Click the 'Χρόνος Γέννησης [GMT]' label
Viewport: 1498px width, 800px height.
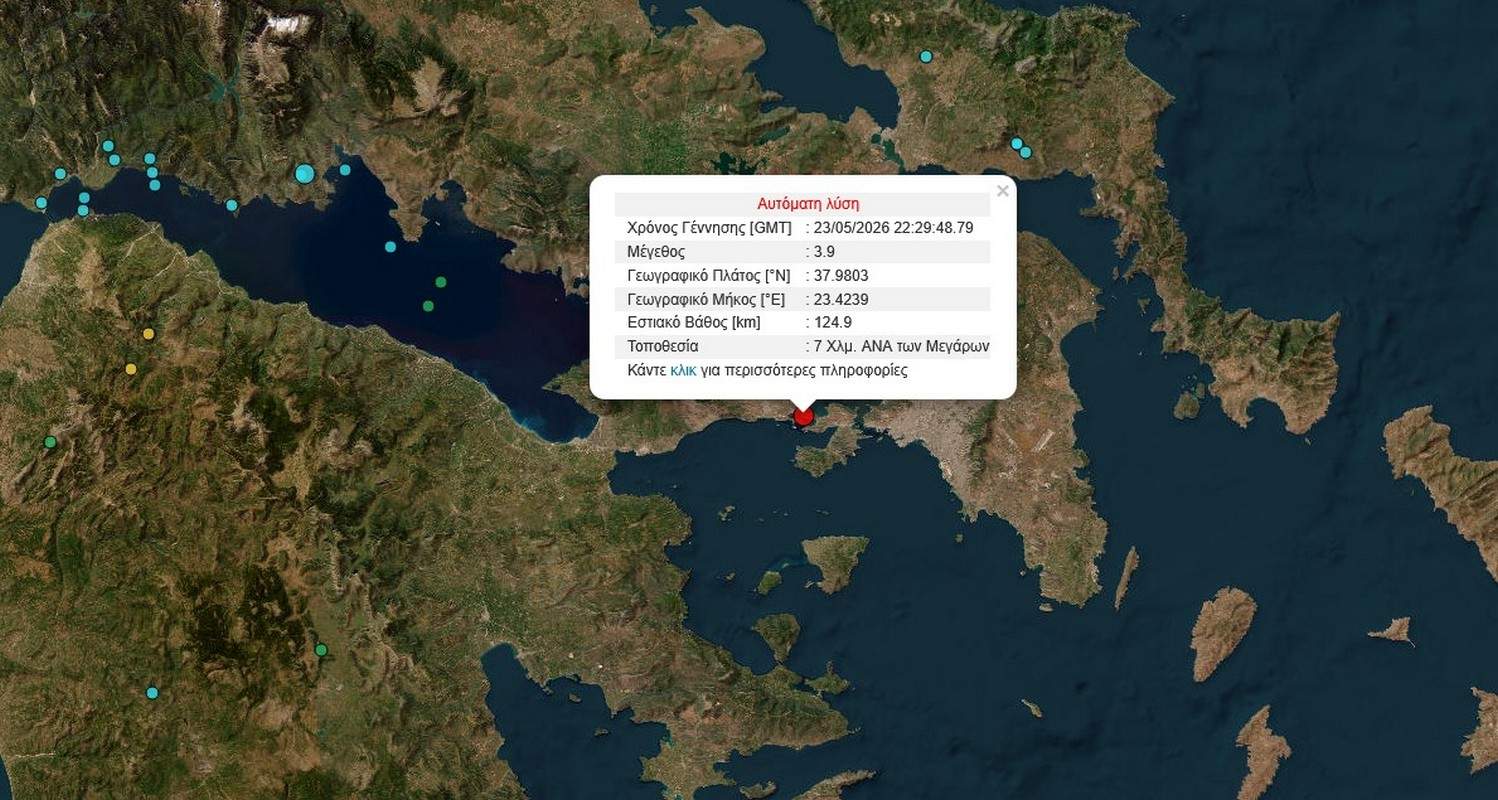[x=709, y=227]
